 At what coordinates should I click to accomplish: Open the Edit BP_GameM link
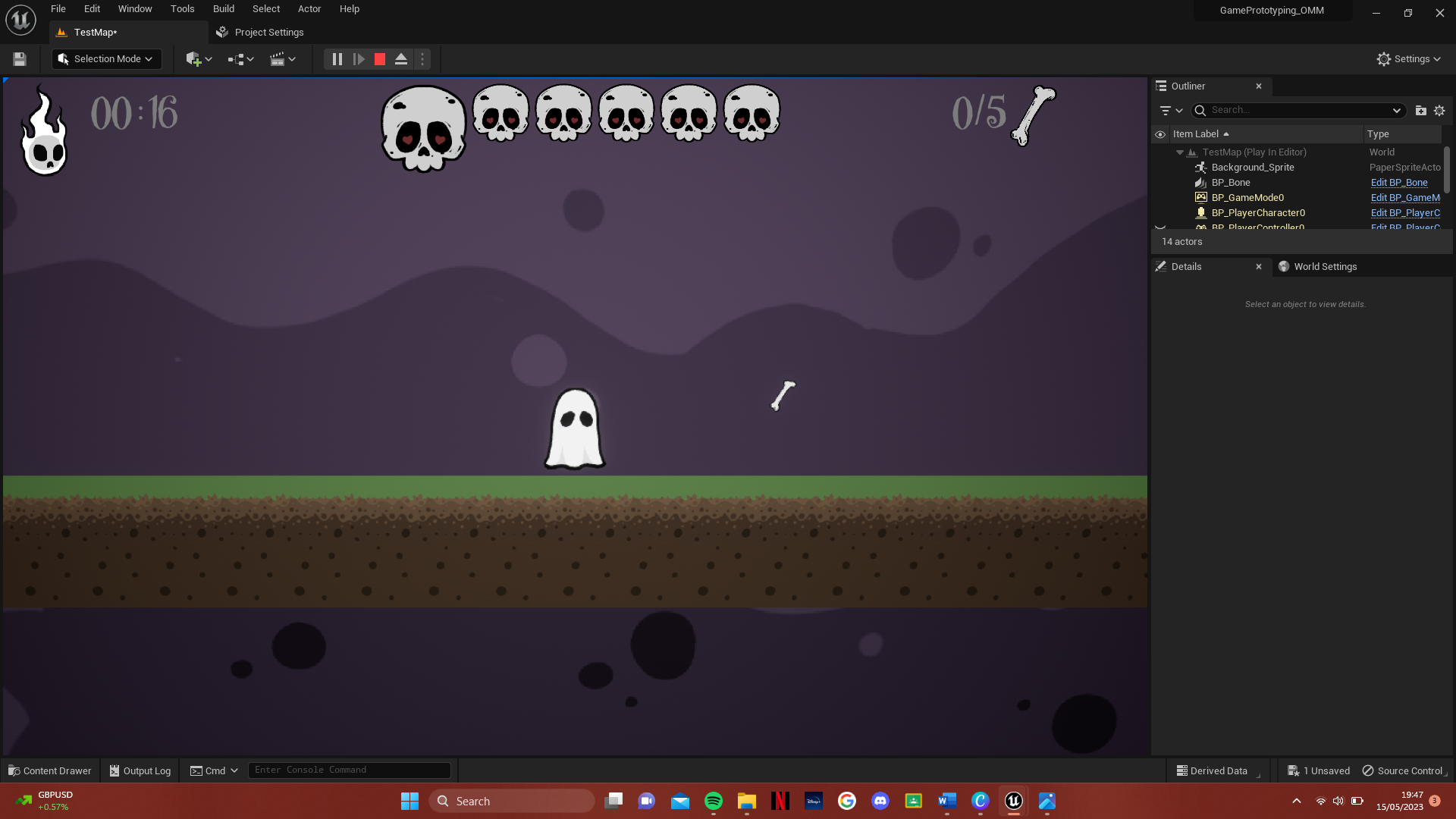pos(1405,198)
